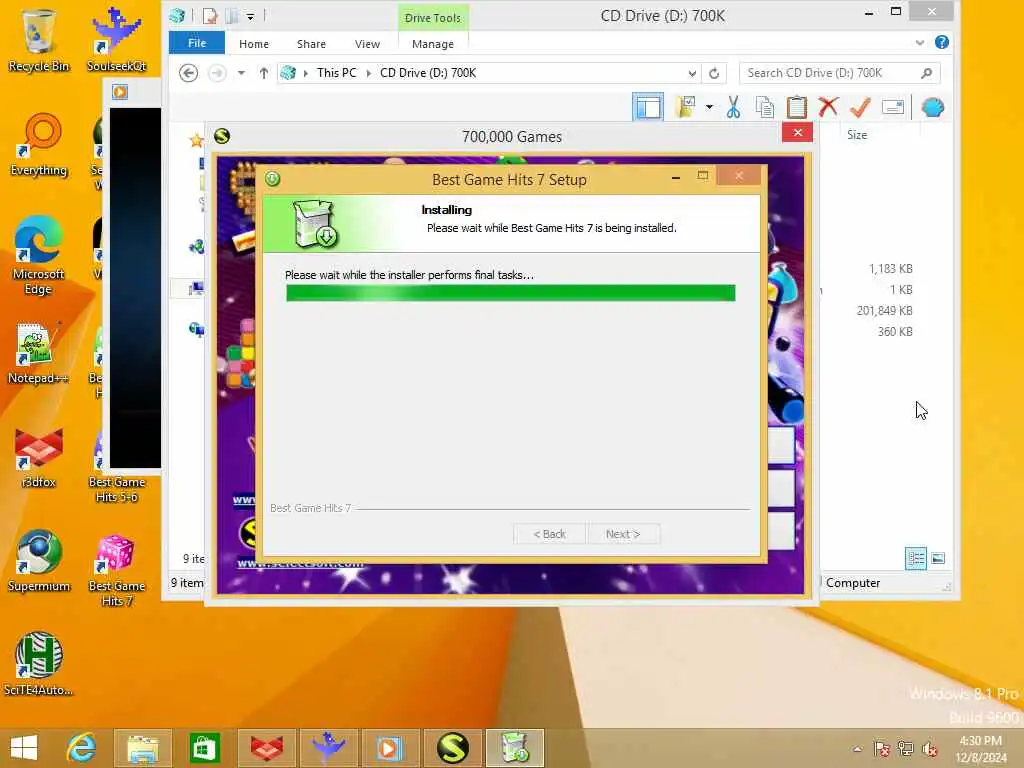Click the 1,183 KB size entry
This screenshot has height=768, width=1024.
[x=890, y=269]
